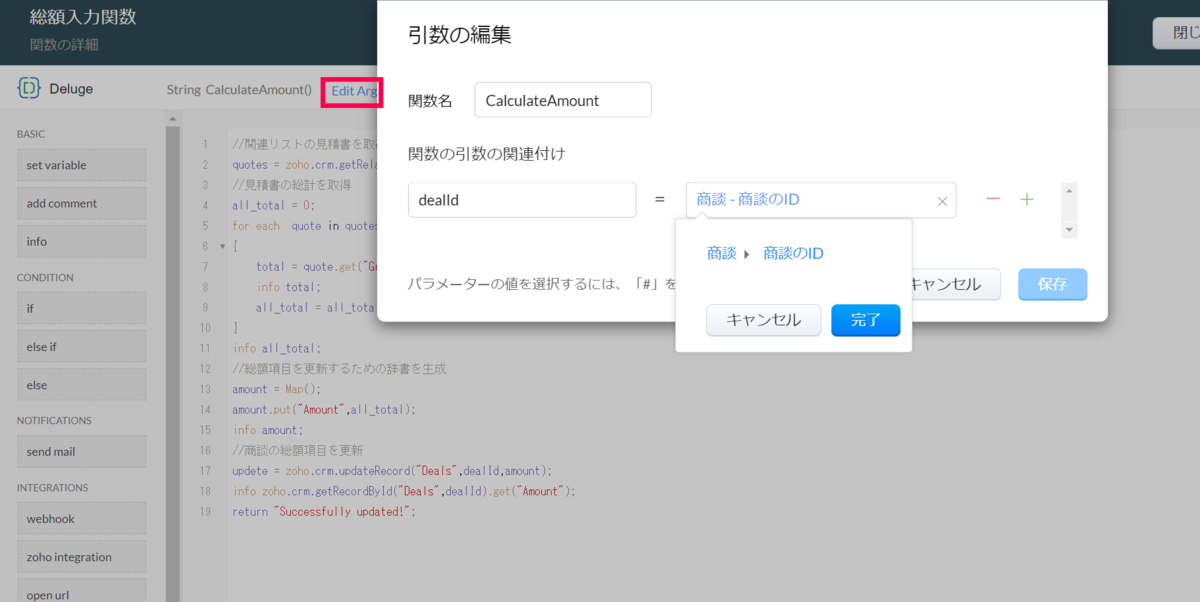This screenshot has width=1200, height=602.
Task: Open the Edit Arguments link
Action: coord(353,91)
